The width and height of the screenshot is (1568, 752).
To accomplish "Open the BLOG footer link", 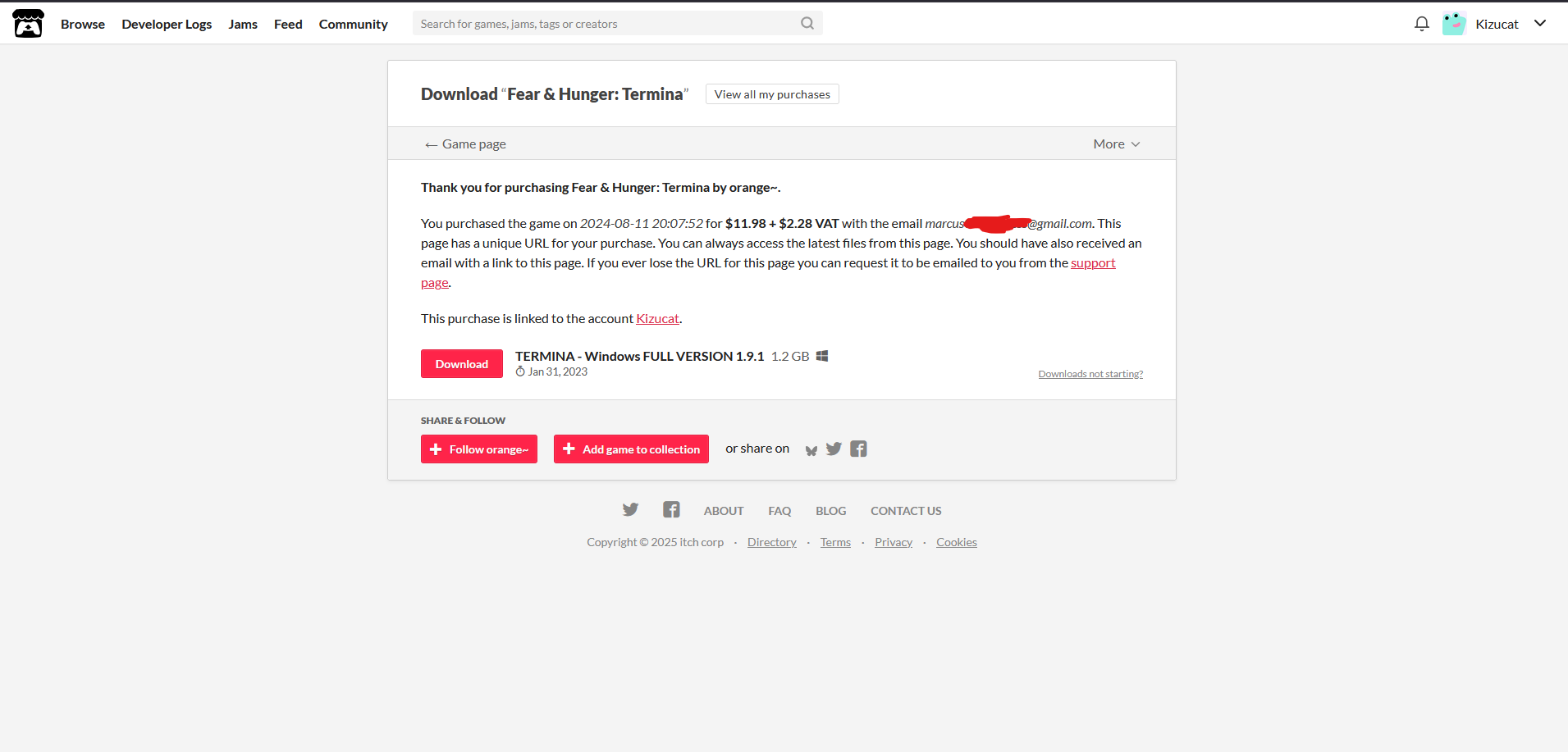I will coord(830,511).
